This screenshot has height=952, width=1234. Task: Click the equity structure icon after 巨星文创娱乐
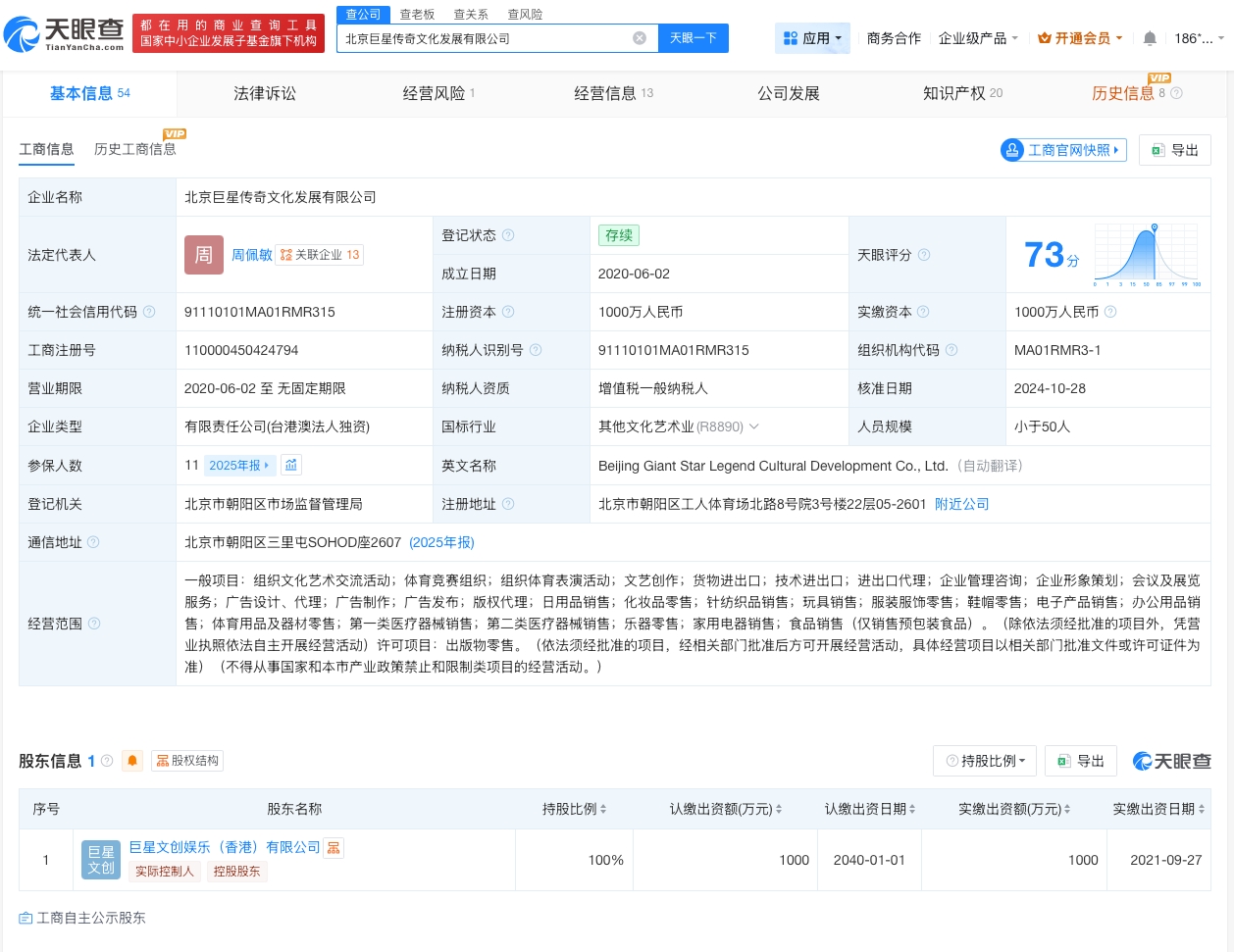(334, 848)
